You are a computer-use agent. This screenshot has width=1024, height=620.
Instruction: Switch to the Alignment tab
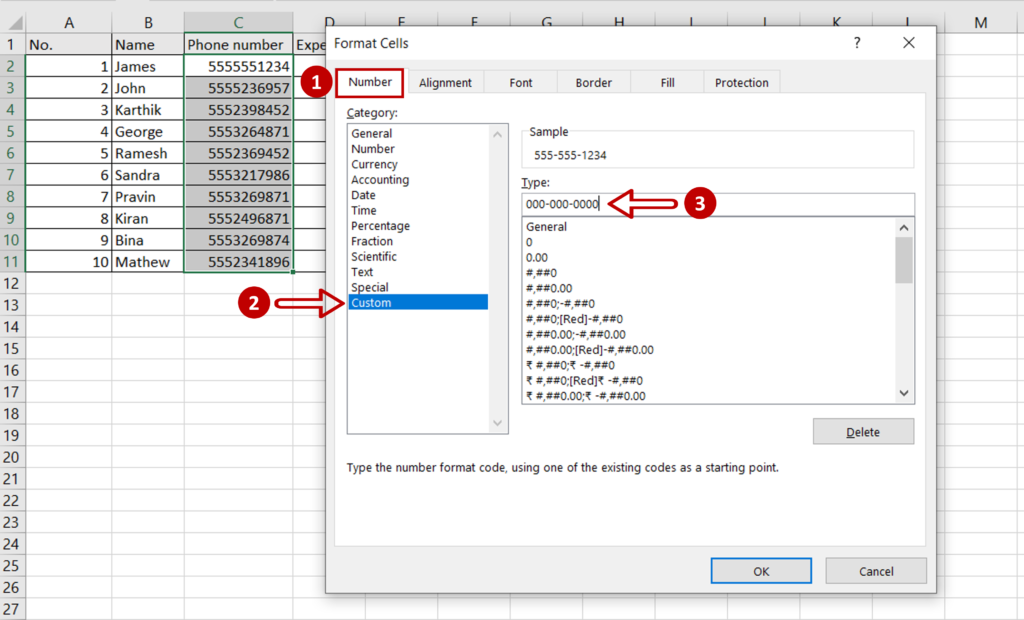point(446,82)
